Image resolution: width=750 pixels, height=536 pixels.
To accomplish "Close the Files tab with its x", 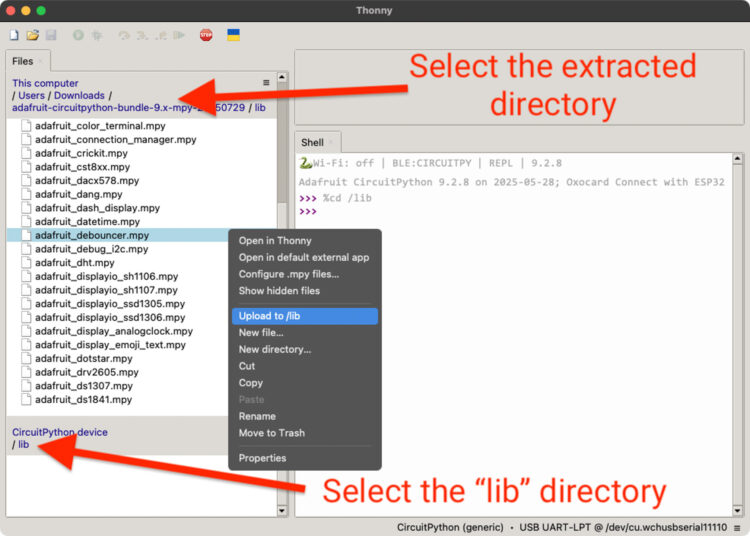I will click(41, 61).
